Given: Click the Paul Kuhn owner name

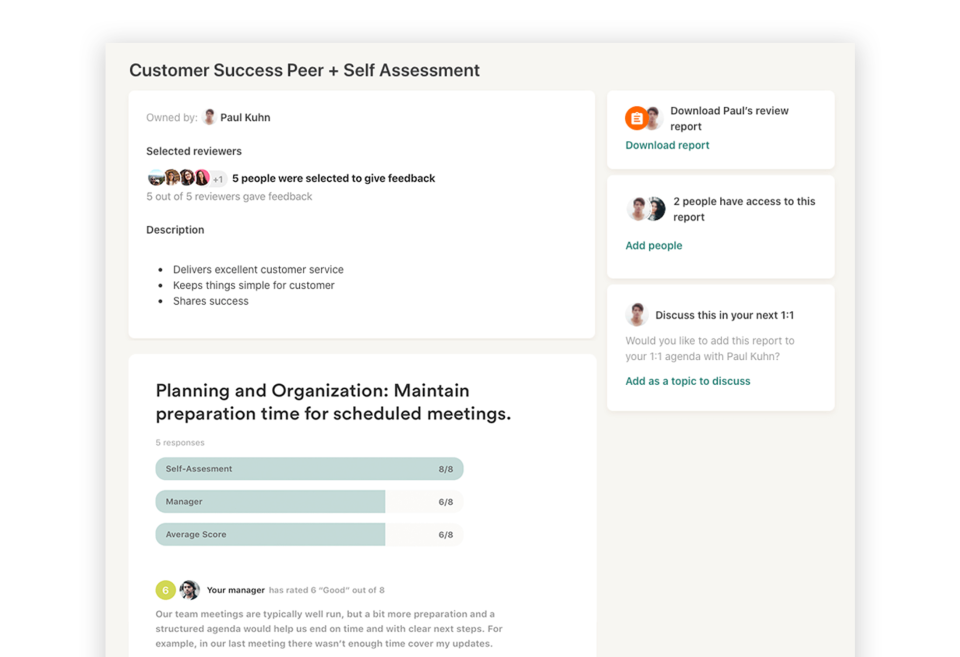Looking at the screenshot, I should pyautogui.click(x=245, y=117).
